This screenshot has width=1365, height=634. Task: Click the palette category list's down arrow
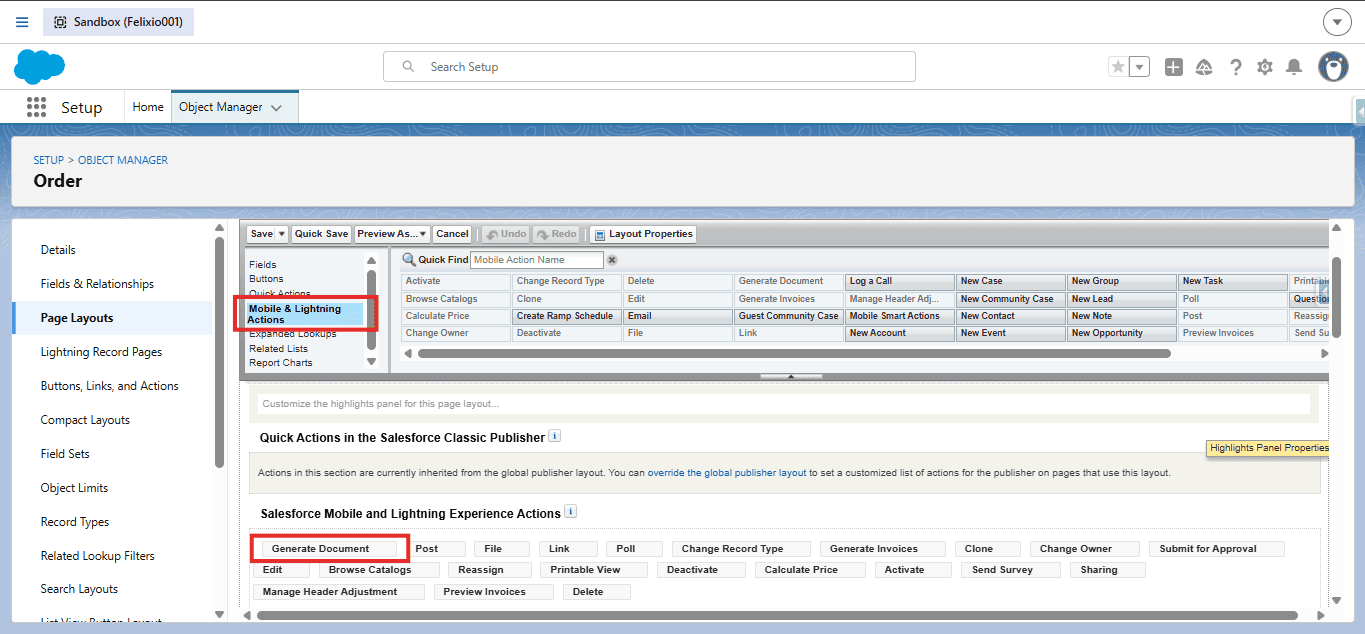371,362
